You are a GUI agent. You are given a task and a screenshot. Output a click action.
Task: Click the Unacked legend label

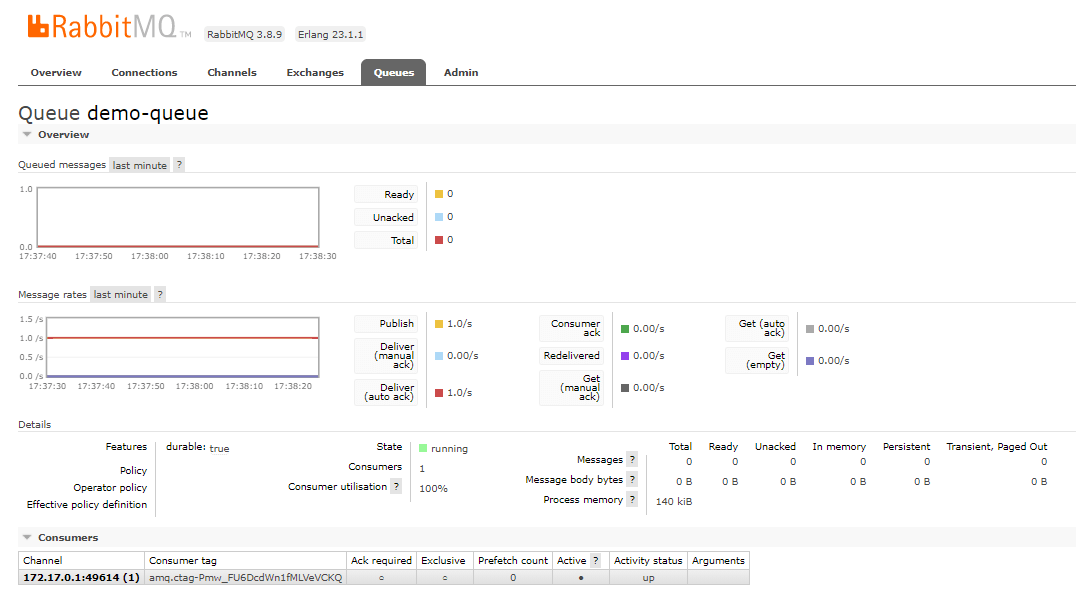click(x=386, y=218)
